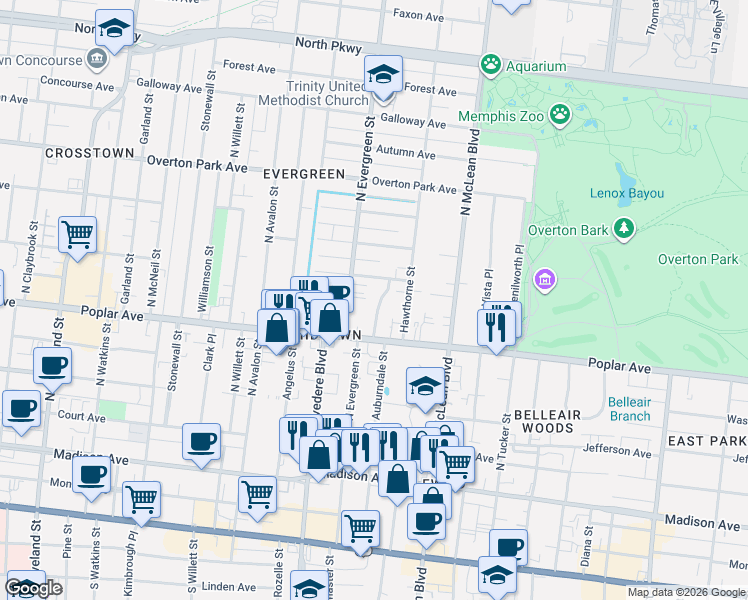Select the shopping bag marker on Madison Ave left cluster
This screenshot has width=748, height=600.
click(x=319, y=455)
